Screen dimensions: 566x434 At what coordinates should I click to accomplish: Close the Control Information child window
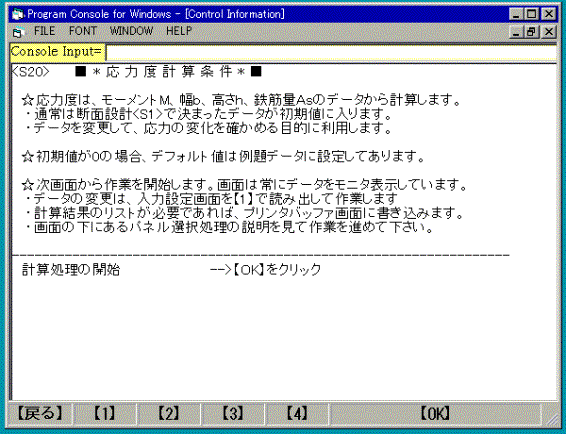[549, 32]
